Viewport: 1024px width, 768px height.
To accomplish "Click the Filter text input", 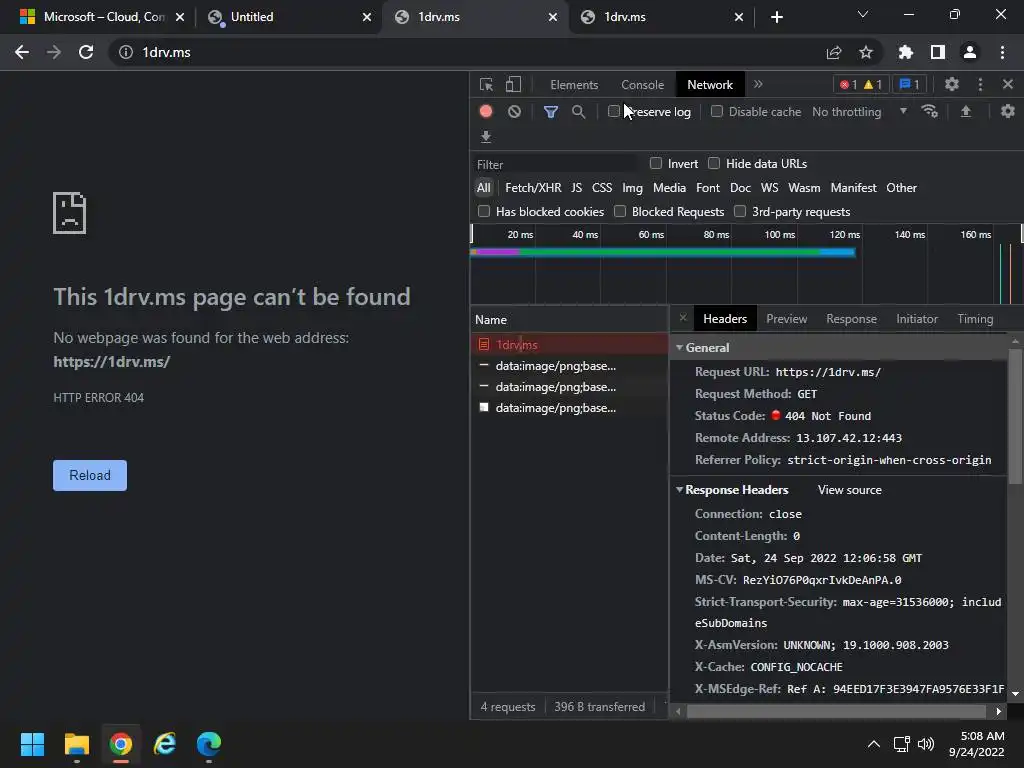I will [x=555, y=165].
